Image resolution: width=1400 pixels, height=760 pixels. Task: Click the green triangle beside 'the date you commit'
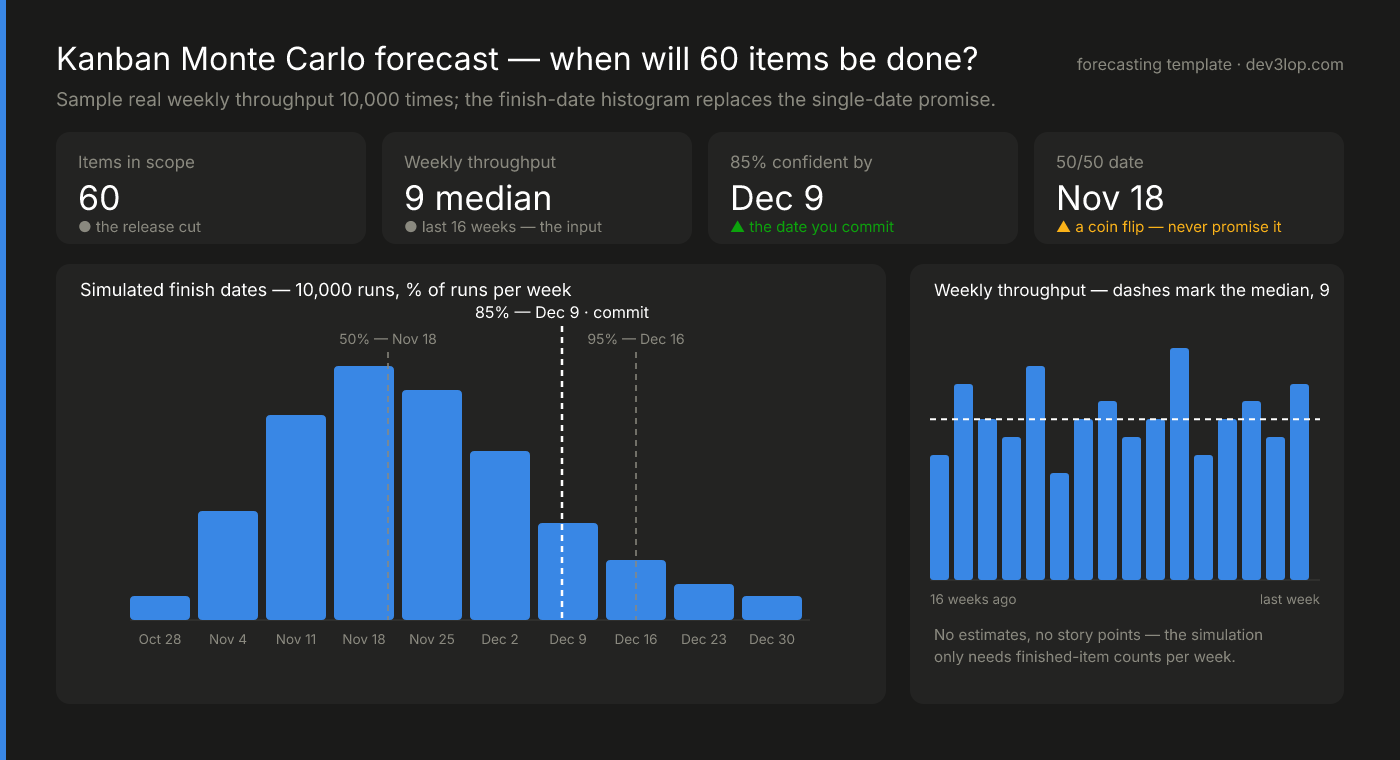click(x=738, y=227)
